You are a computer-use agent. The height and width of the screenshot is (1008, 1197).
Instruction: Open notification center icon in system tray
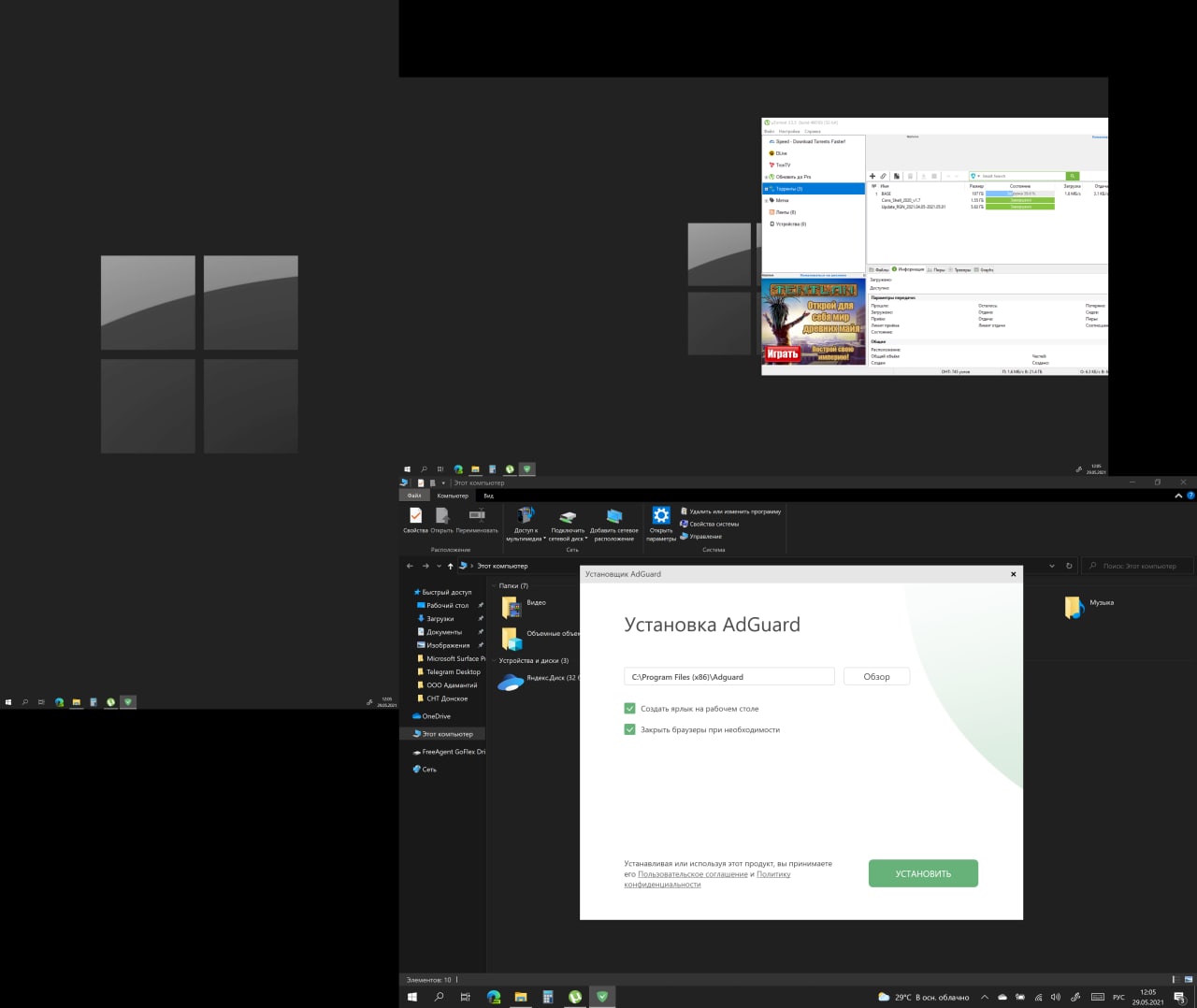pos(1180,997)
